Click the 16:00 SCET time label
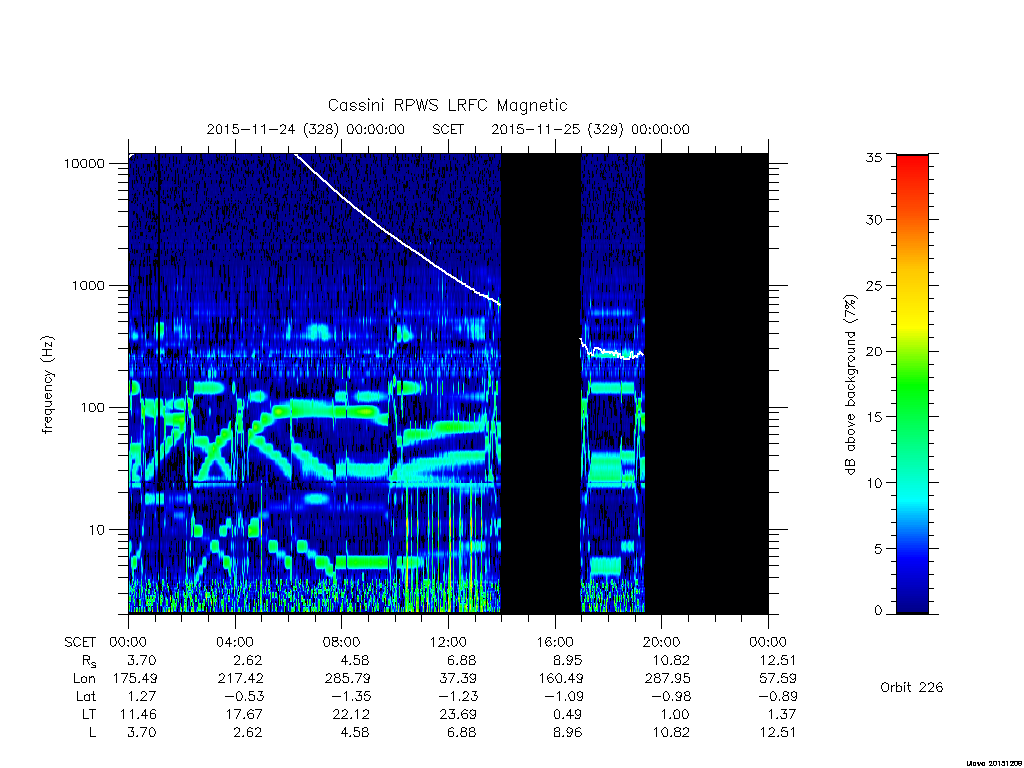This screenshot has height=768, width=1024. click(554, 642)
